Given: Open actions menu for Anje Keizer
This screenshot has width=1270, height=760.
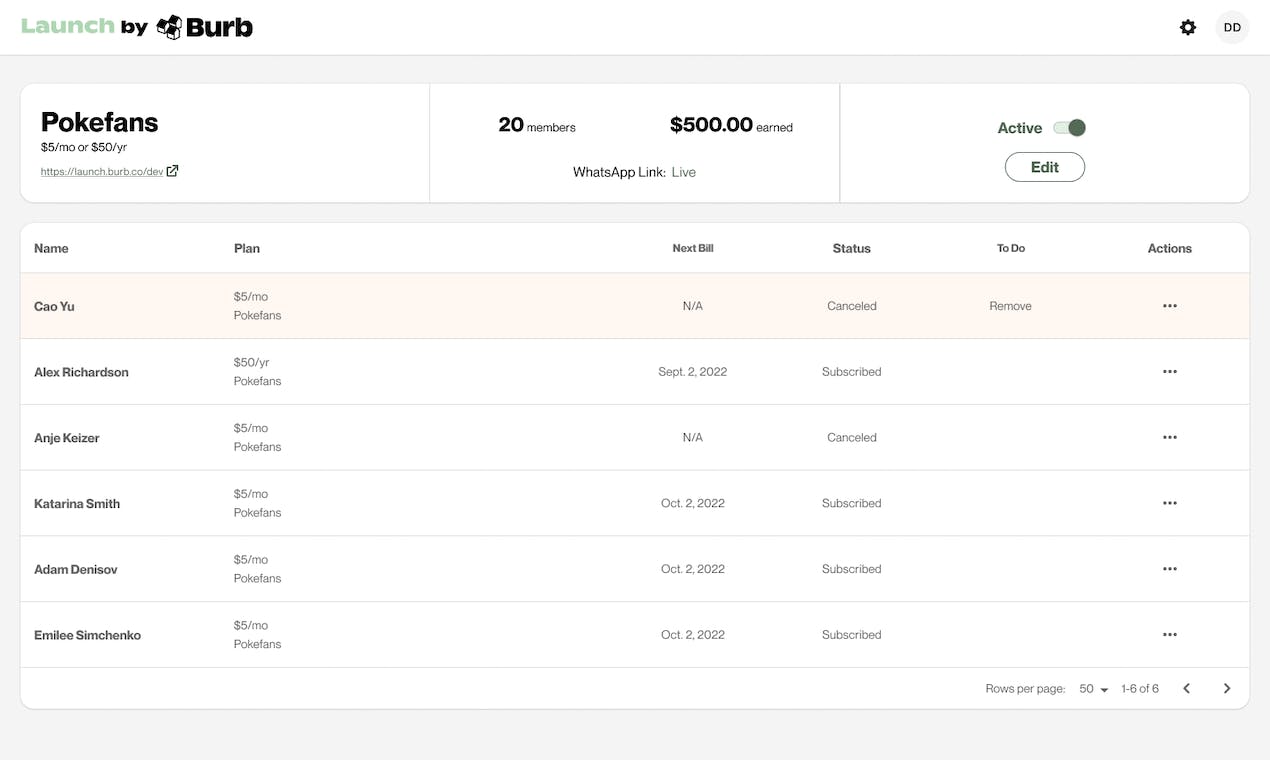Looking at the screenshot, I should [1170, 438].
